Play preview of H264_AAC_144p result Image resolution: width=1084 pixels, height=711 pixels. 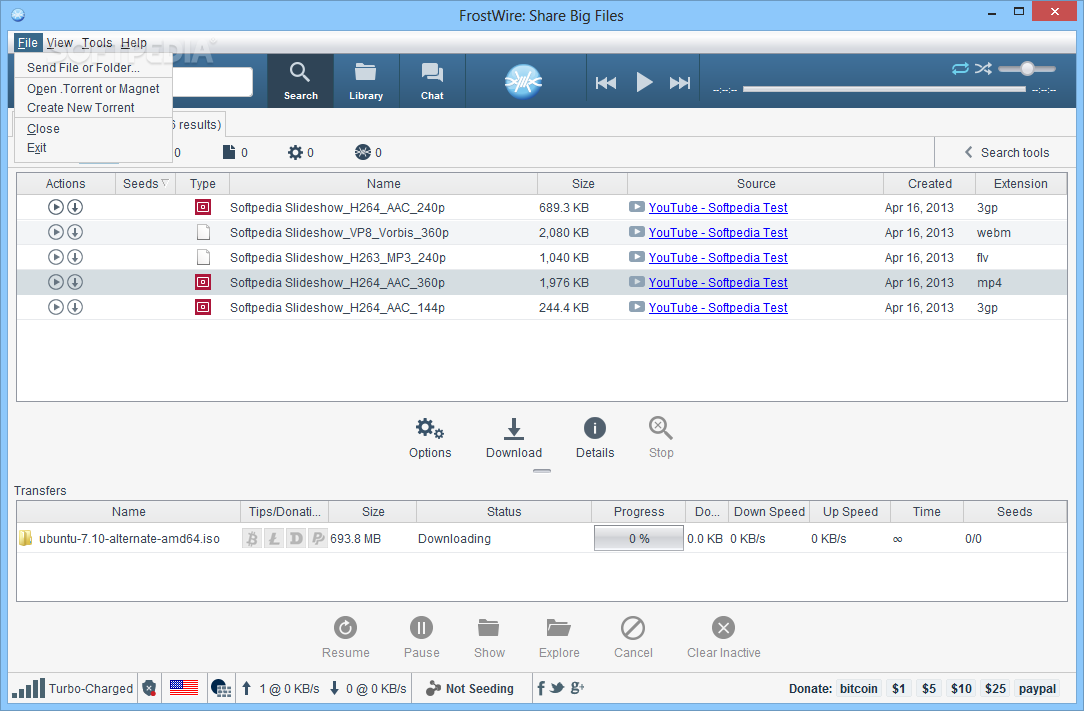point(56,307)
